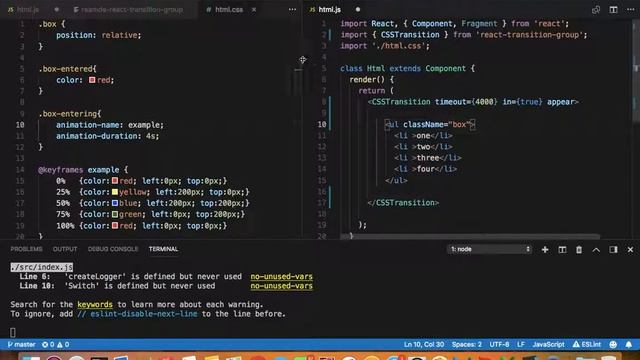Click the 'three' list item line

427,158
